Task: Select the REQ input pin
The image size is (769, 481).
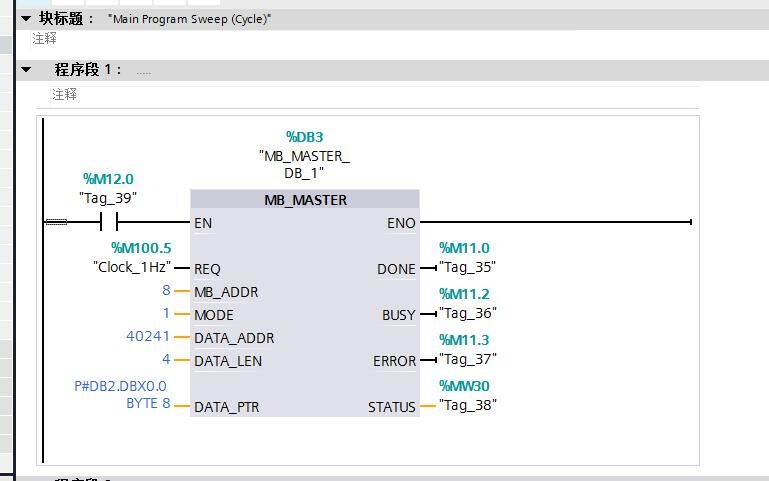Action: [x=207, y=269]
